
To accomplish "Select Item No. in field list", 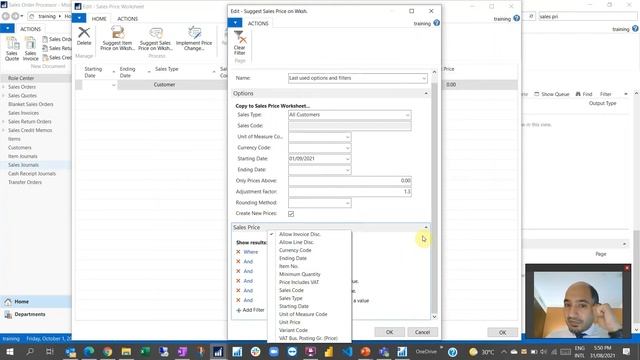I will tap(289, 266).
